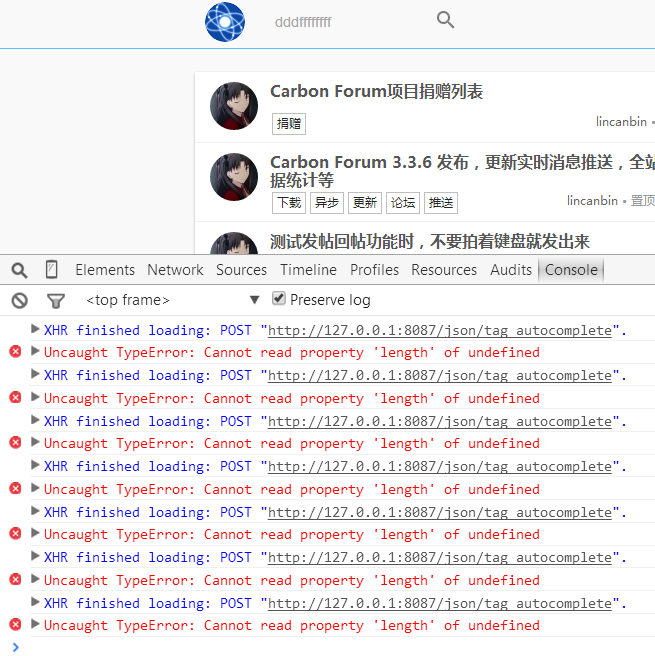Switch to the Network tab
Viewport: 655px width, 656px height.
175,270
